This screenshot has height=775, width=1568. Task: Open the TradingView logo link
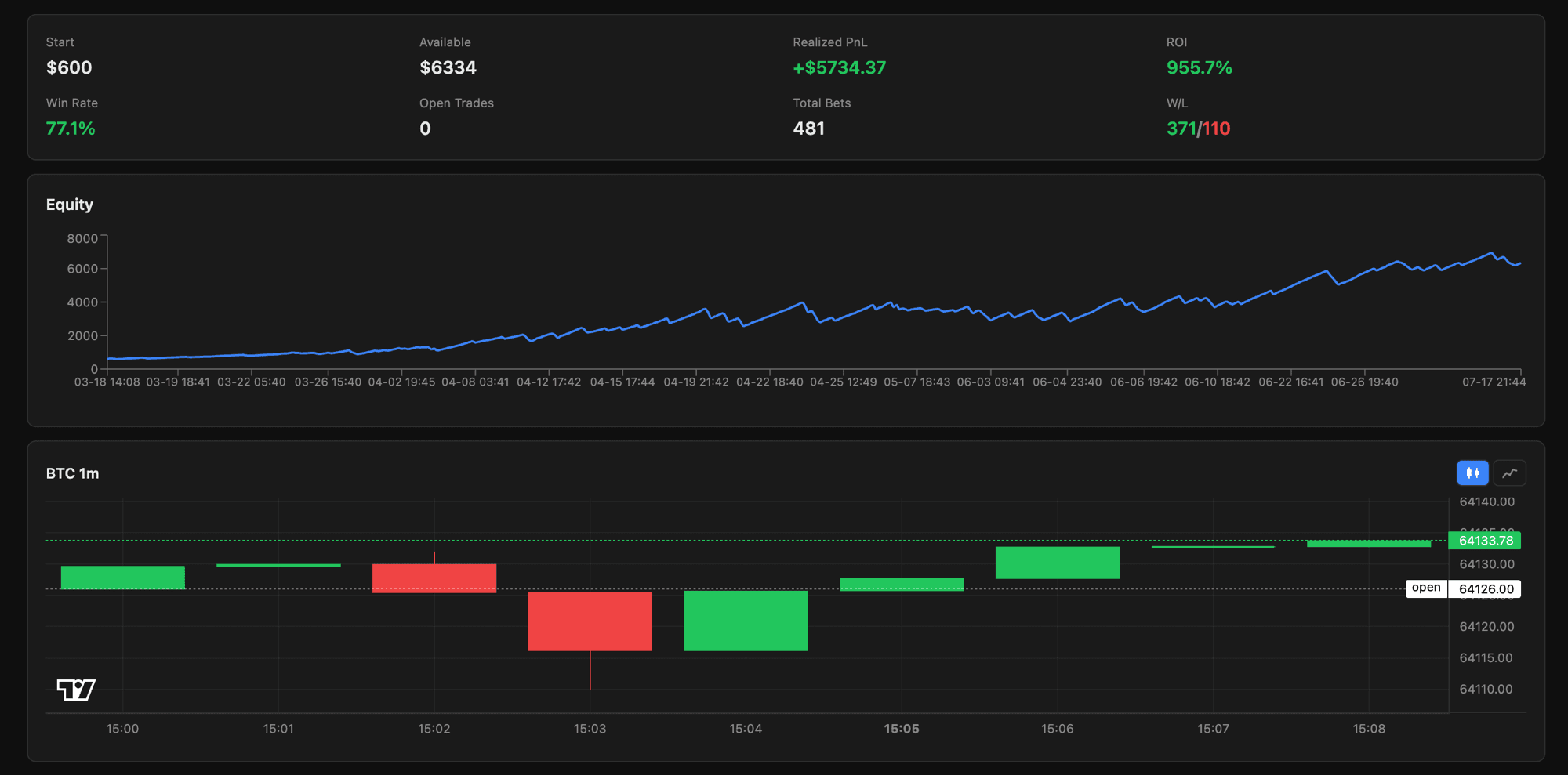(x=76, y=690)
